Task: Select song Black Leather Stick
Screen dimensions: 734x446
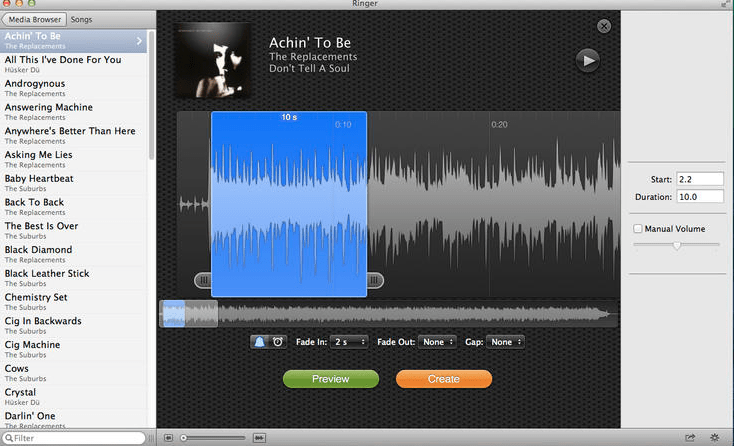Action: pos(73,278)
